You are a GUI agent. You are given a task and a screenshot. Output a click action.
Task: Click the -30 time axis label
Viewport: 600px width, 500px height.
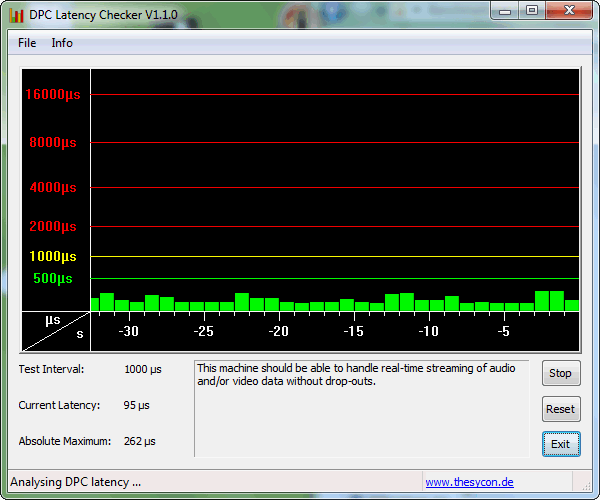[x=128, y=331]
